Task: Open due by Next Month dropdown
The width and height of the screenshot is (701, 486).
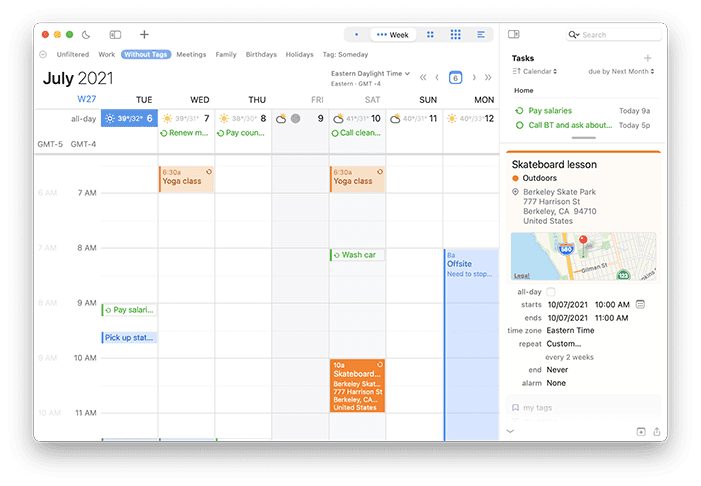Action: pyautogui.click(x=621, y=72)
